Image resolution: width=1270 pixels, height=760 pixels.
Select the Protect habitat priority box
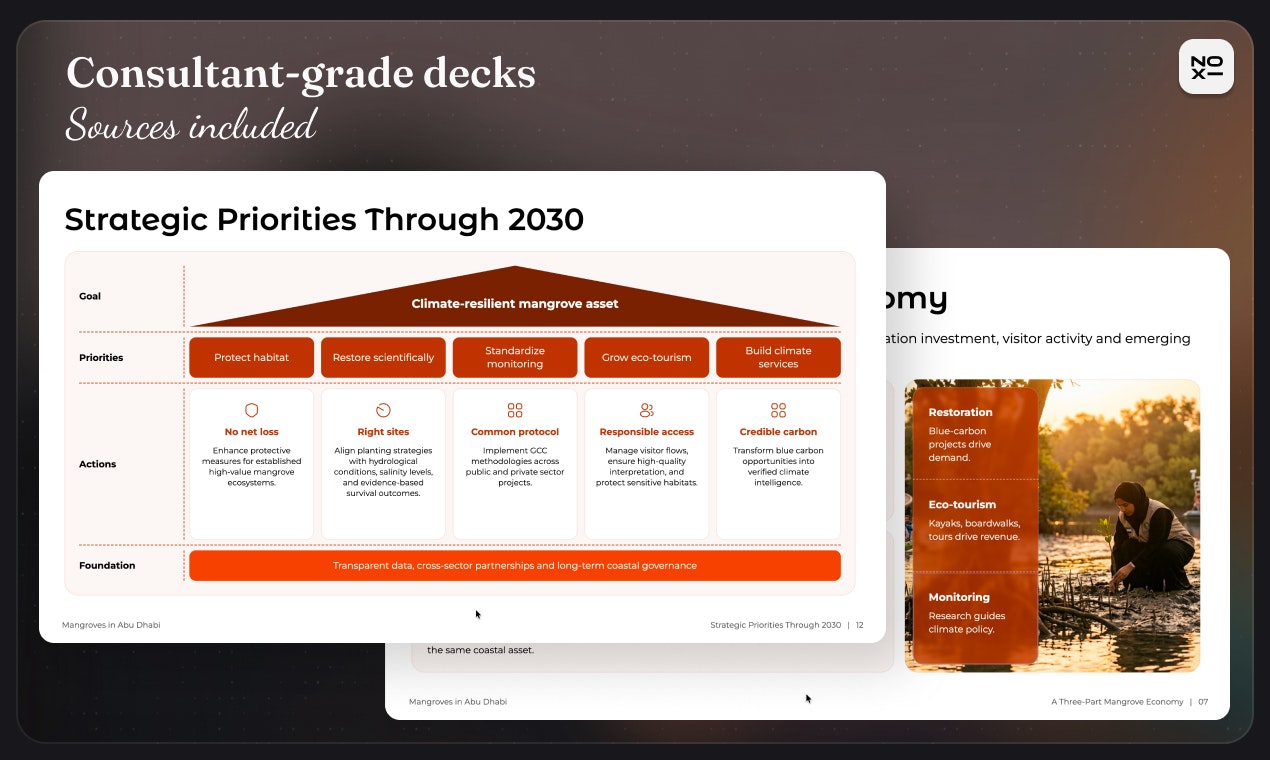[x=252, y=357]
